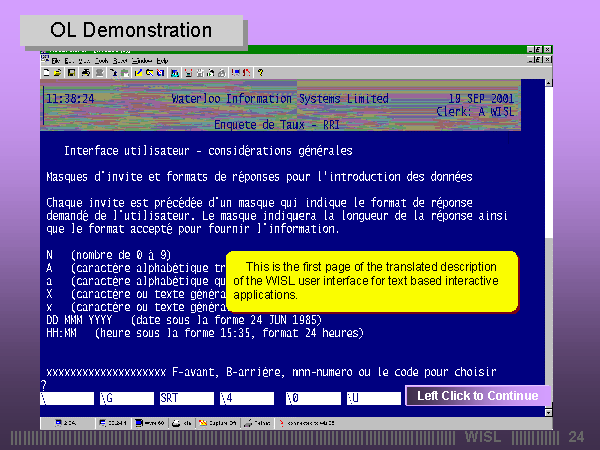Click the Print toolbar icon
This screenshot has width=600, height=450.
[x=86, y=73]
